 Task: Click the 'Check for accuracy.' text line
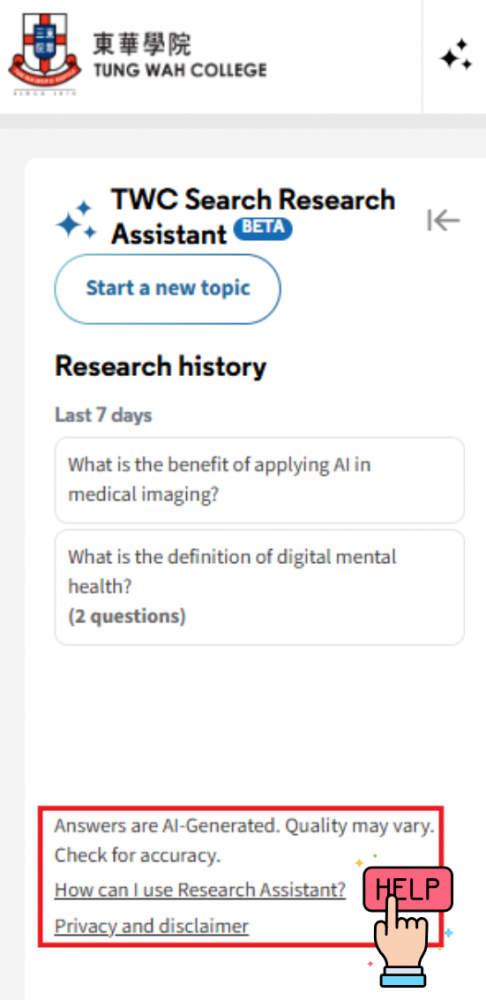138,855
